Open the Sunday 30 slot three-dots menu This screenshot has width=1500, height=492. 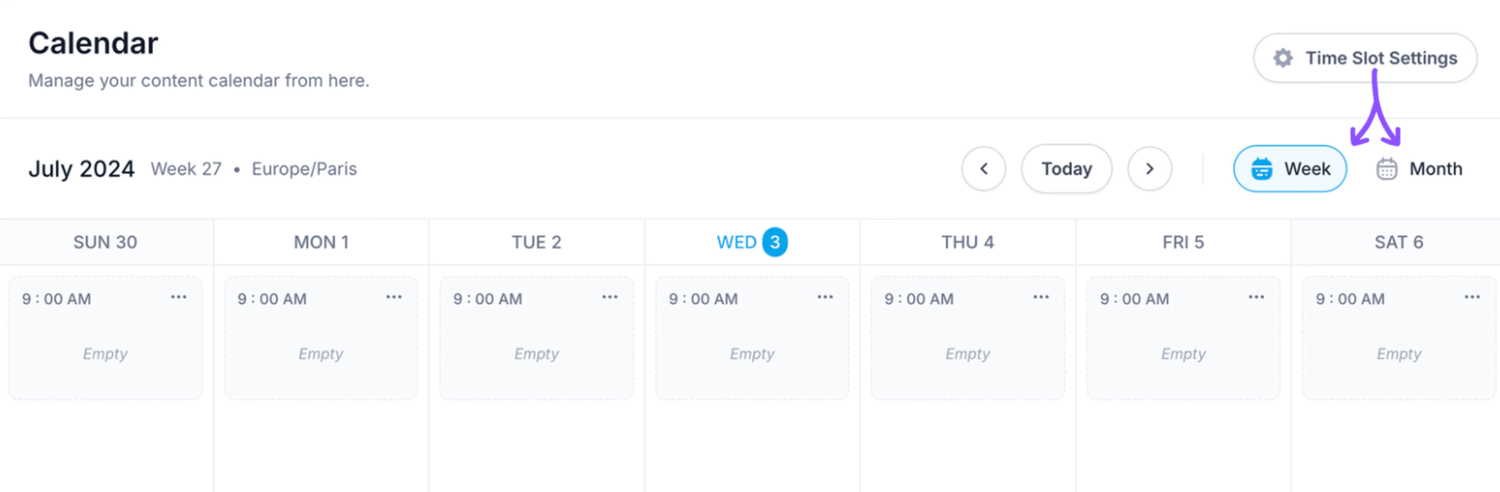pyautogui.click(x=178, y=297)
